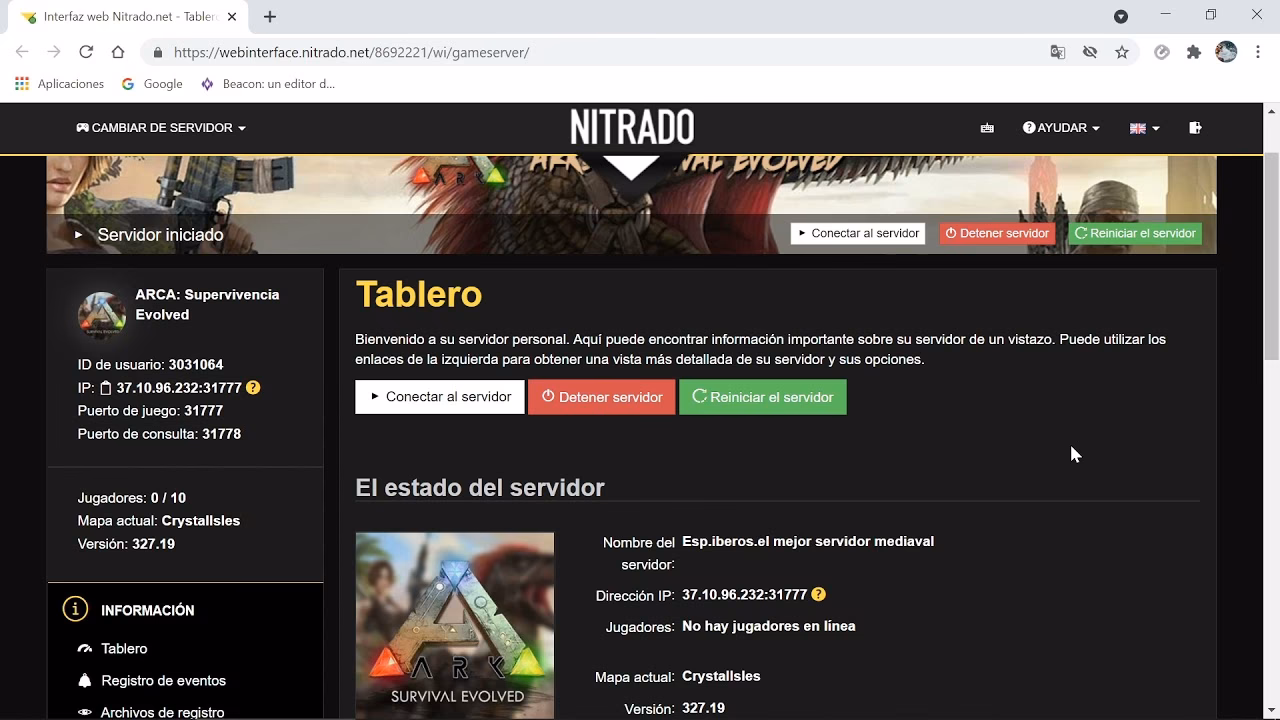This screenshot has height=720, width=1280.
Task: Click the help icon beside Dirección IP
Action: coord(818,594)
